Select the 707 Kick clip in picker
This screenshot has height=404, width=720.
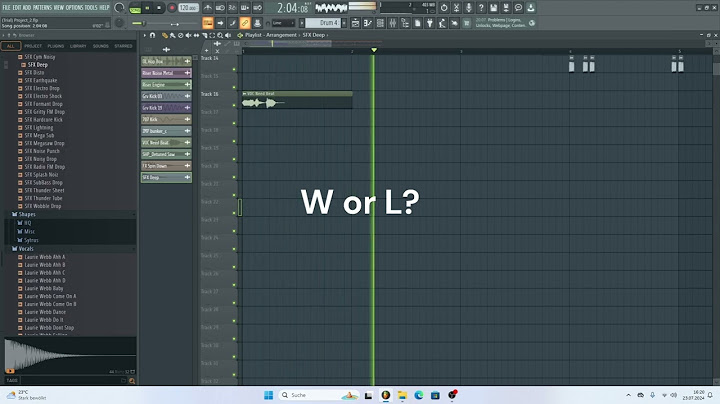166,119
